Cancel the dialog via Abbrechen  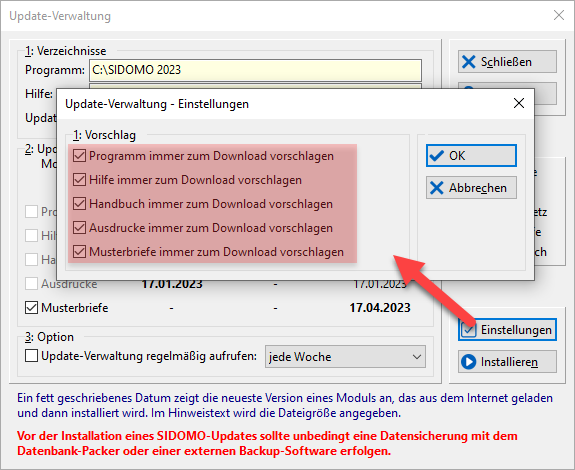tap(471, 188)
